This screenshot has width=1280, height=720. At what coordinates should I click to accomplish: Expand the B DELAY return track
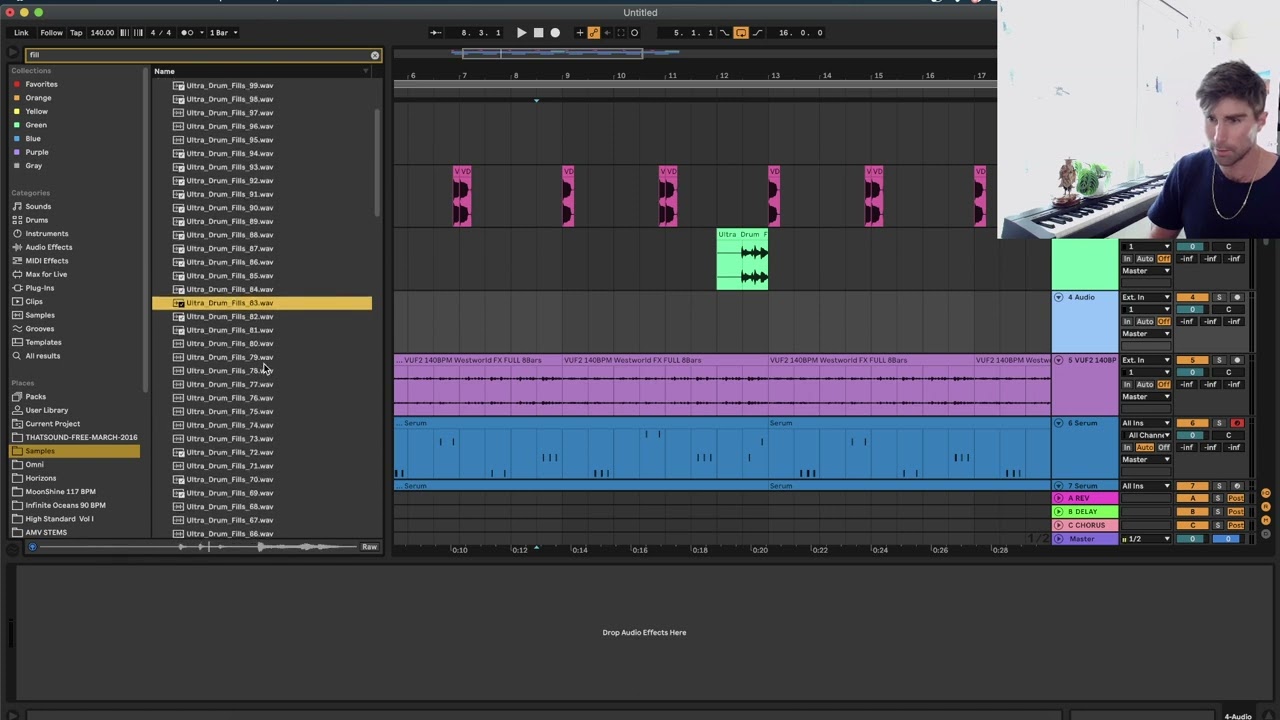1058,511
